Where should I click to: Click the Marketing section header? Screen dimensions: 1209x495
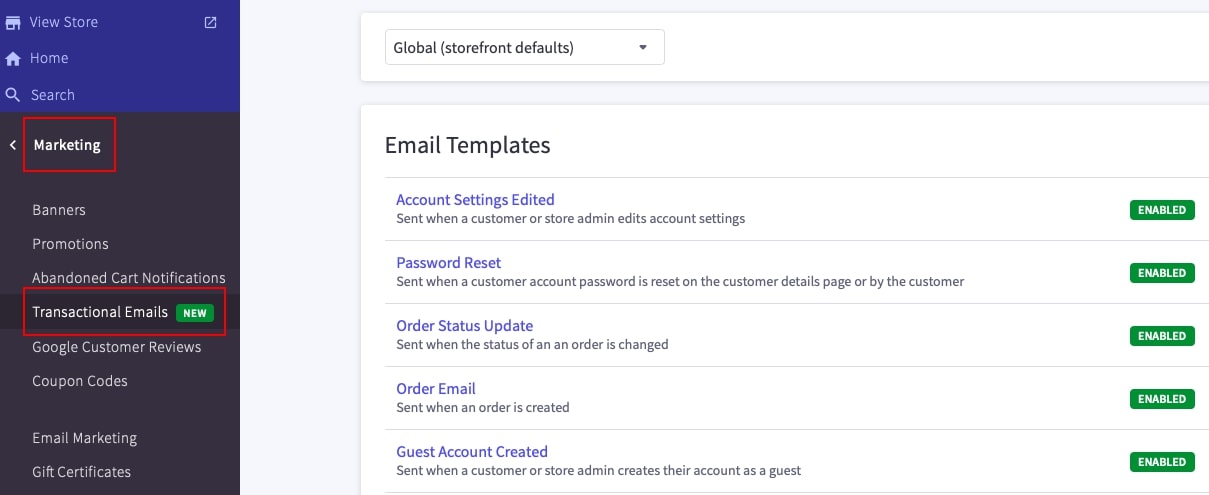(67, 145)
